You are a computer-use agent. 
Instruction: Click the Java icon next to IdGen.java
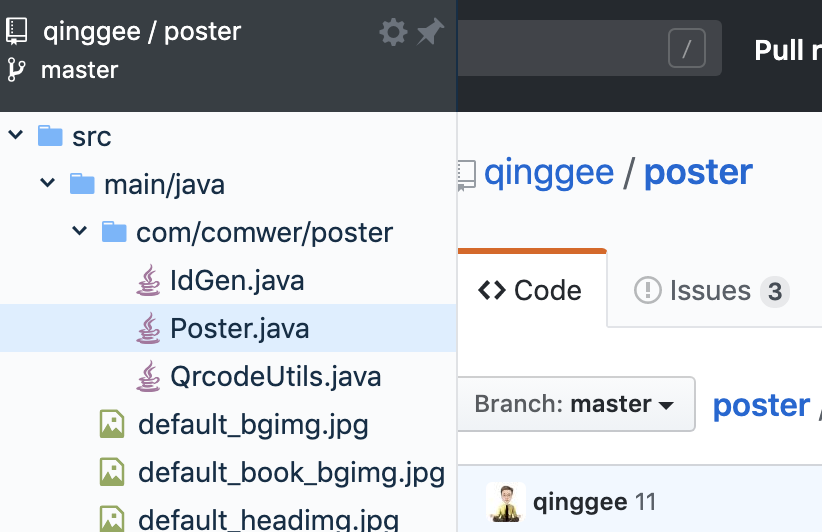click(148, 281)
